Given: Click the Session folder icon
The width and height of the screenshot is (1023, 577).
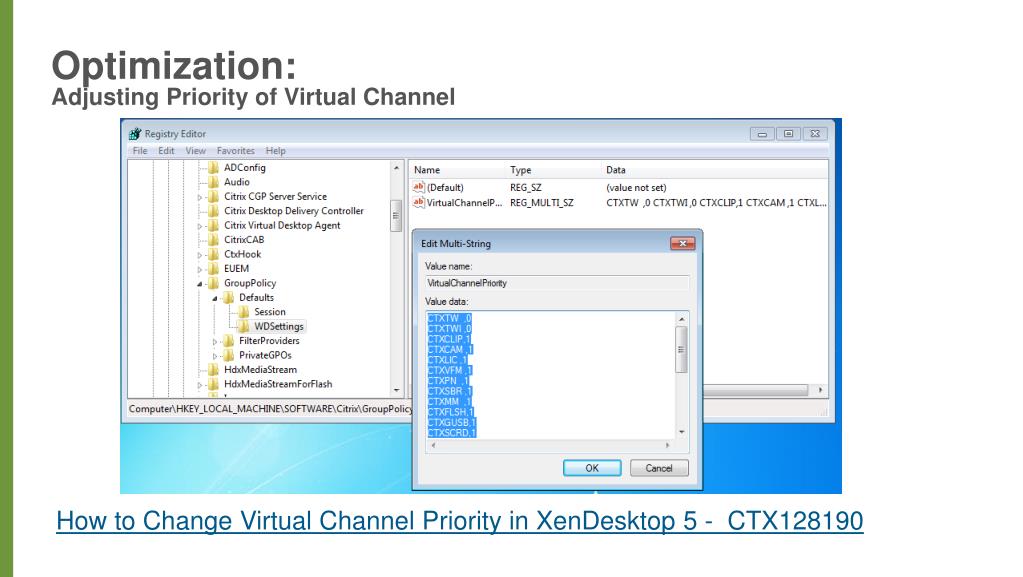Looking at the screenshot, I should 243,312.
